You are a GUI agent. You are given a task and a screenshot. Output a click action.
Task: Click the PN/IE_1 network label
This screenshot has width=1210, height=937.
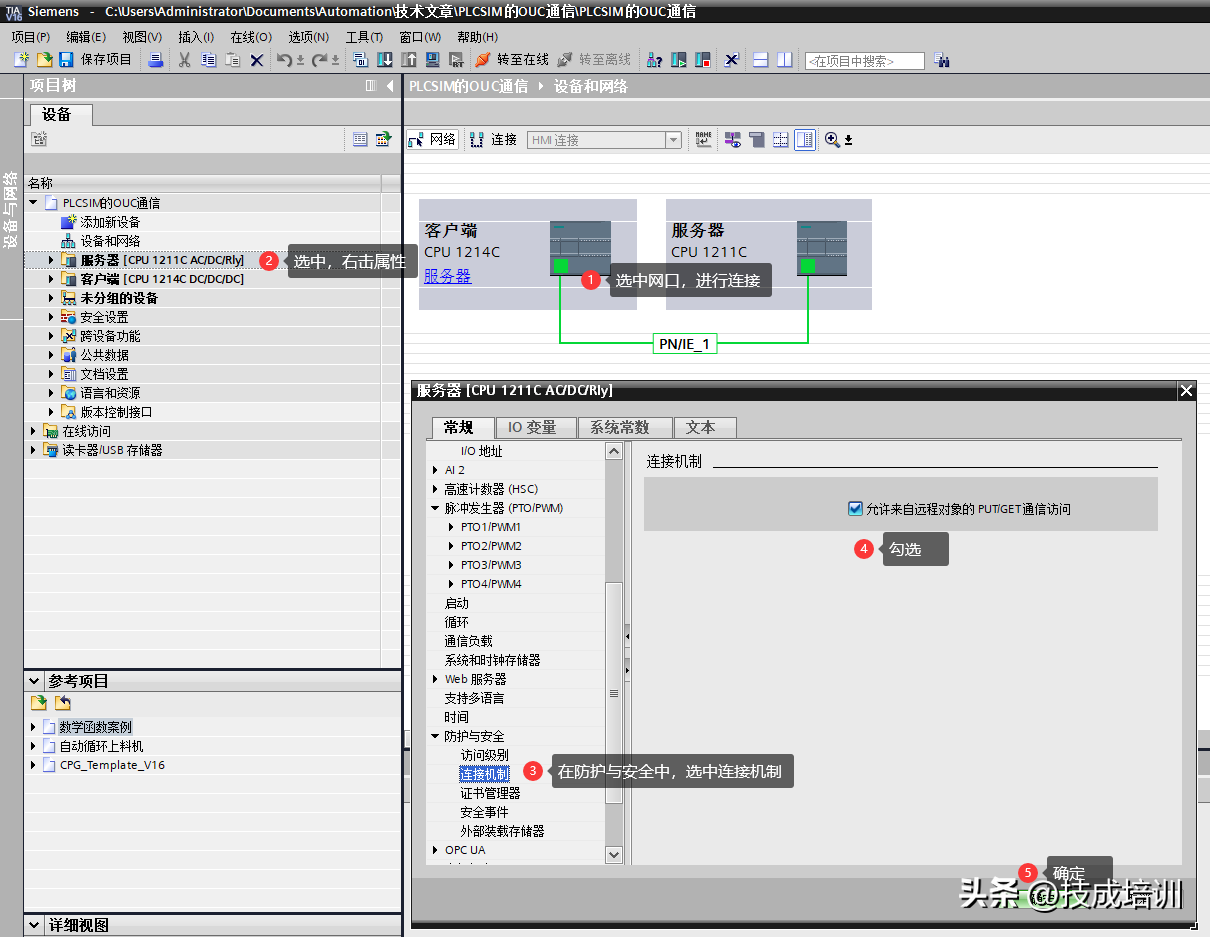click(684, 344)
